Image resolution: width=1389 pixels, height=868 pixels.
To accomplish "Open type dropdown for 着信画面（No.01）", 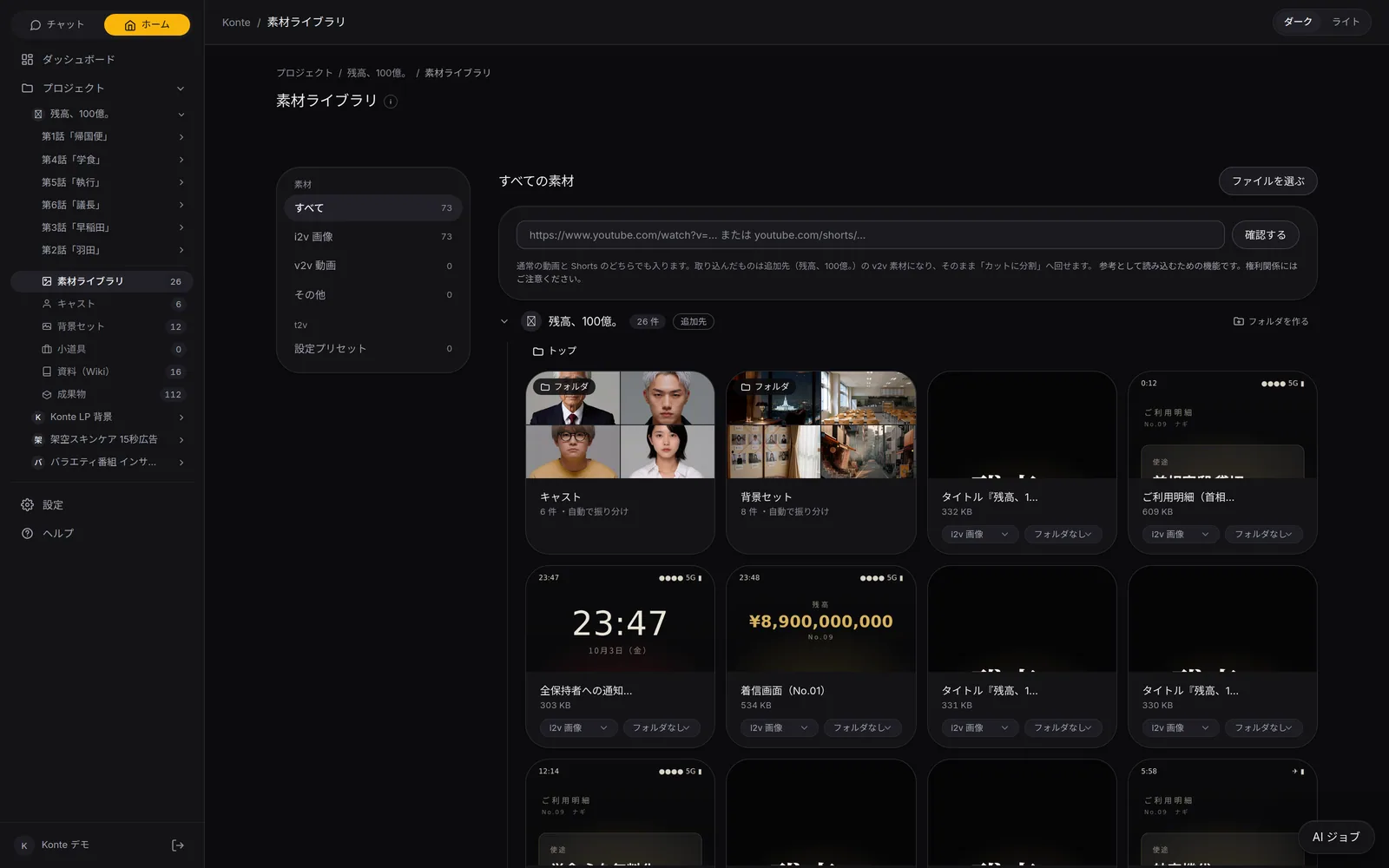I will click(779, 728).
